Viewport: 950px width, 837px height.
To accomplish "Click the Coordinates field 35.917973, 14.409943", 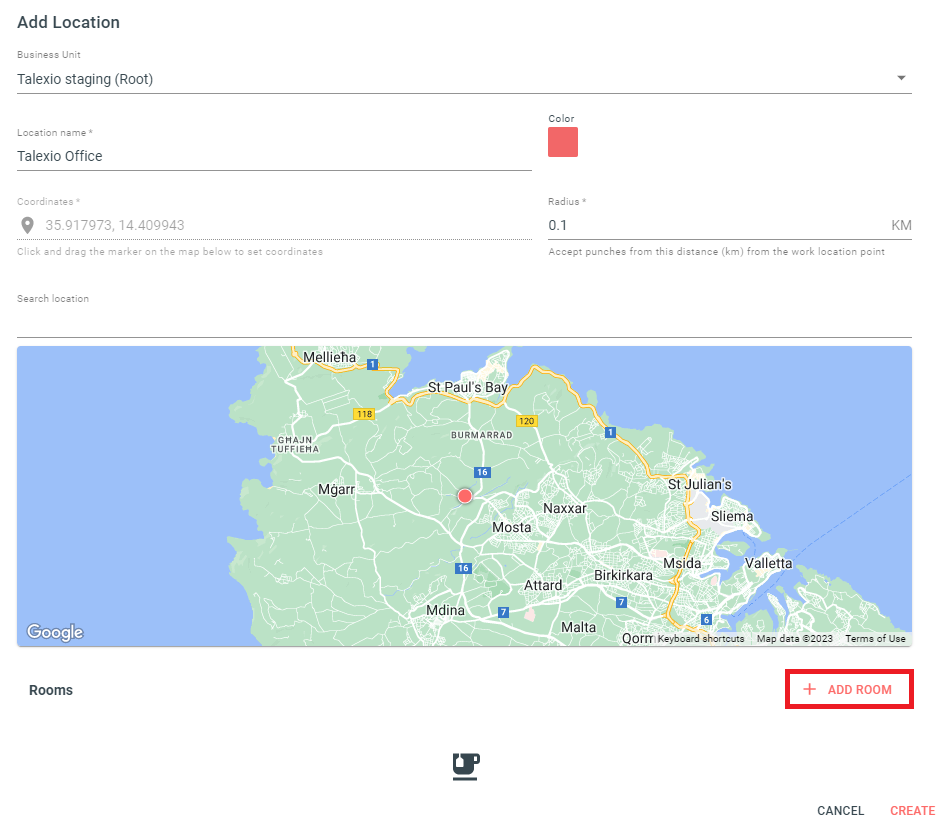I will [x=274, y=225].
